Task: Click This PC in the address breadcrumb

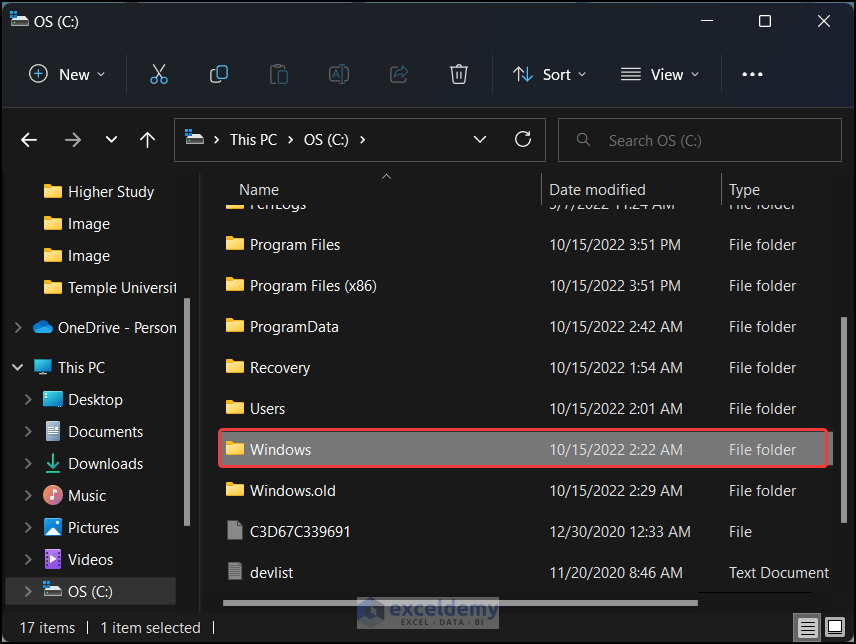Action: coord(253,140)
